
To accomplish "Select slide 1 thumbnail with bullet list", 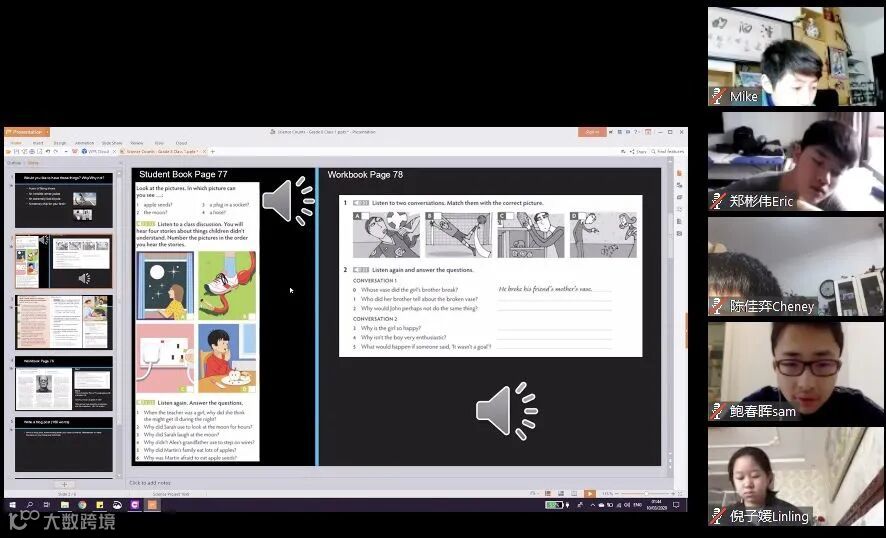I will click(64, 200).
